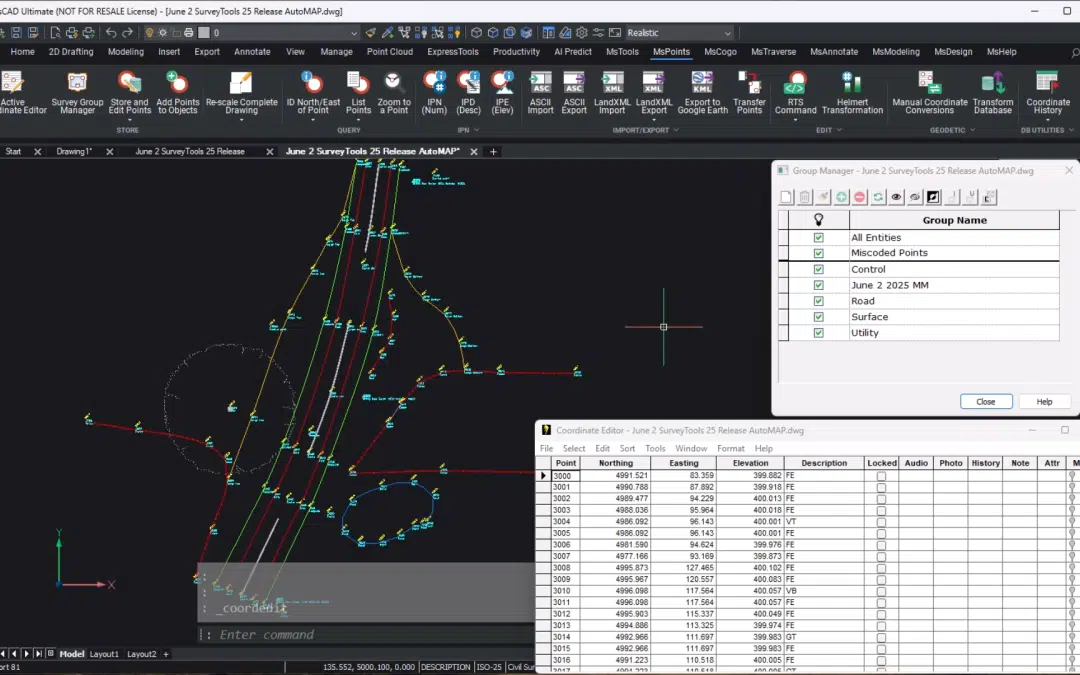This screenshot has height=675, width=1080.
Task: Click the eye icon in Group Manager
Action: point(897,198)
